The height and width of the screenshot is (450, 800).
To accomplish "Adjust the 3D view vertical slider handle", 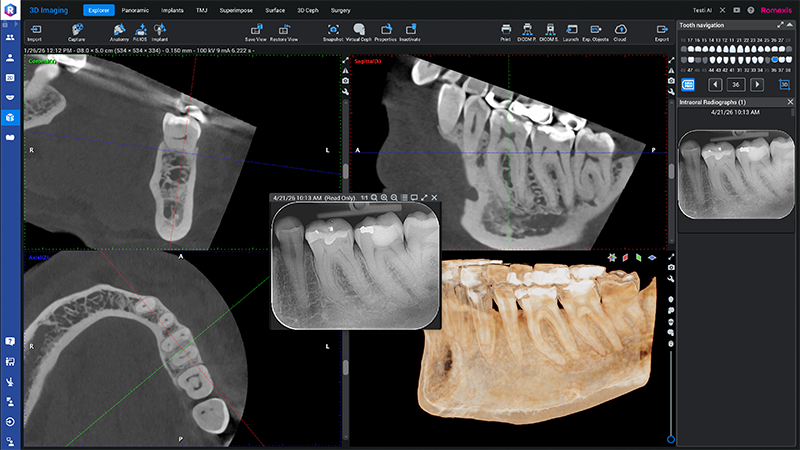I will (671, 439).
